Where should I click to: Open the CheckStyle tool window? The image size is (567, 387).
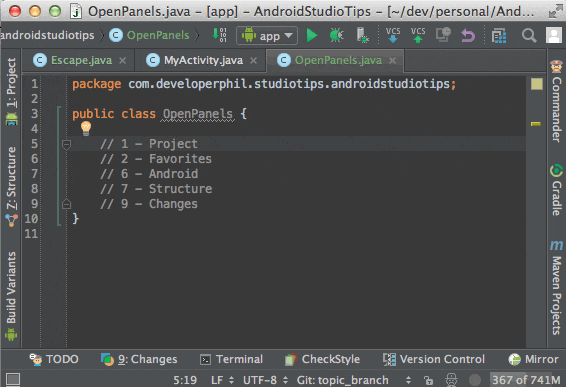pos(323,359)
